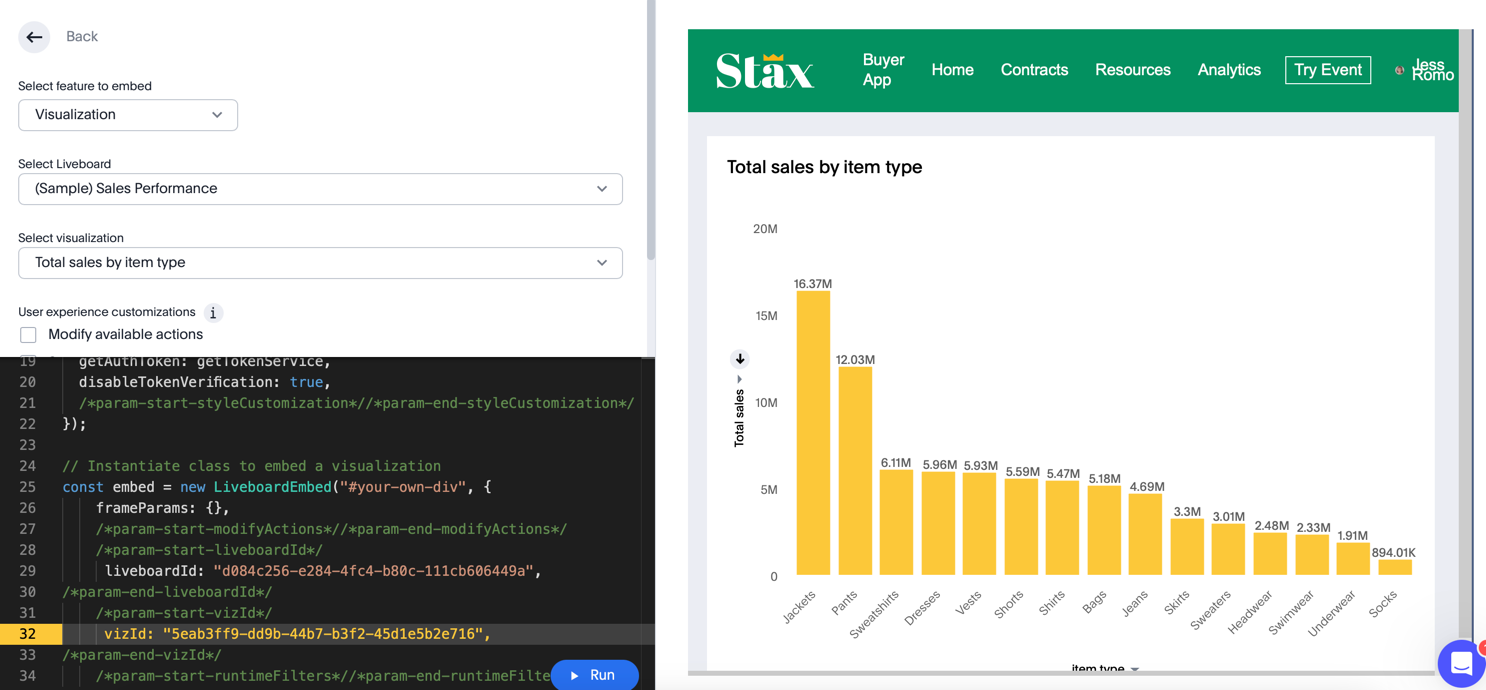The image size is (1486, 690).
Task: Click the sort arrow on Total sales axis
Action: point(740,359)
